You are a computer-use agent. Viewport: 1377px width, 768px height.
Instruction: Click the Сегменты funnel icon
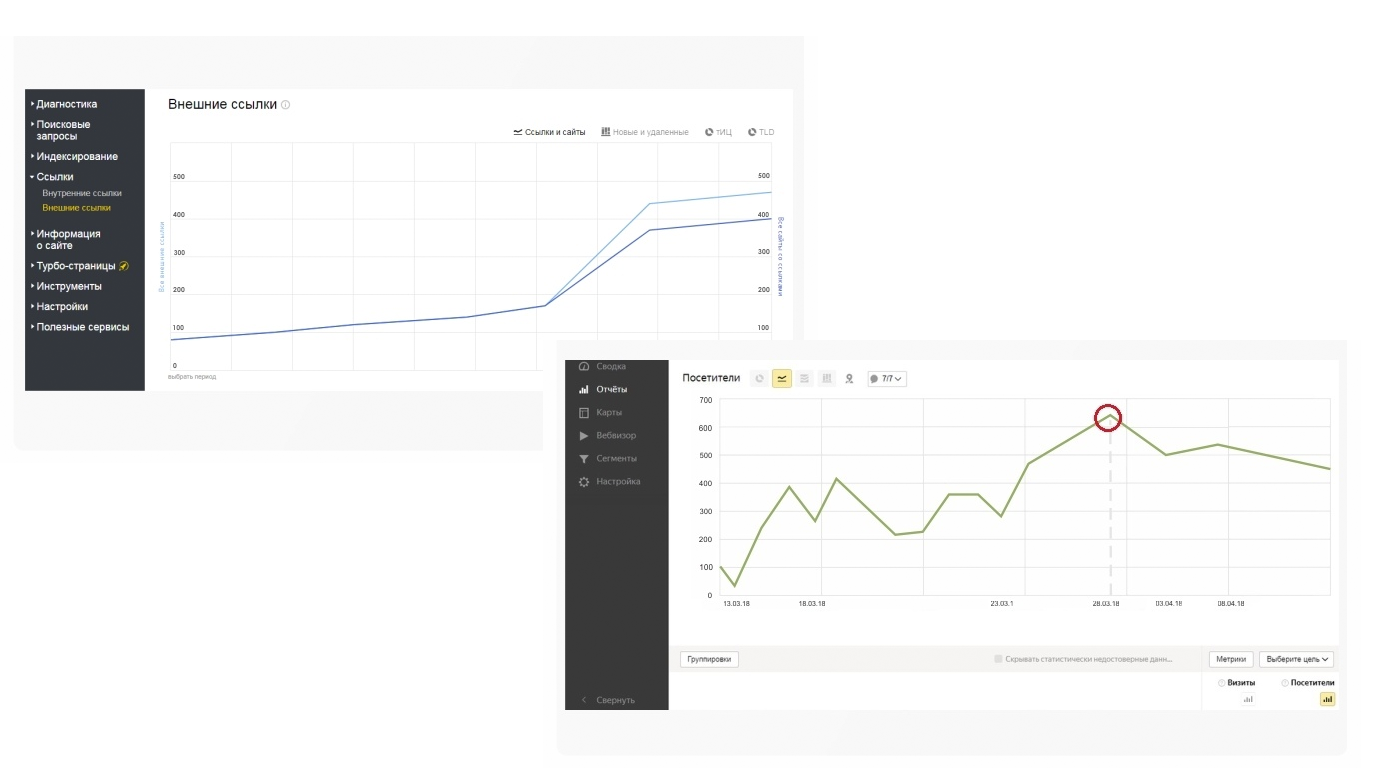584,459
